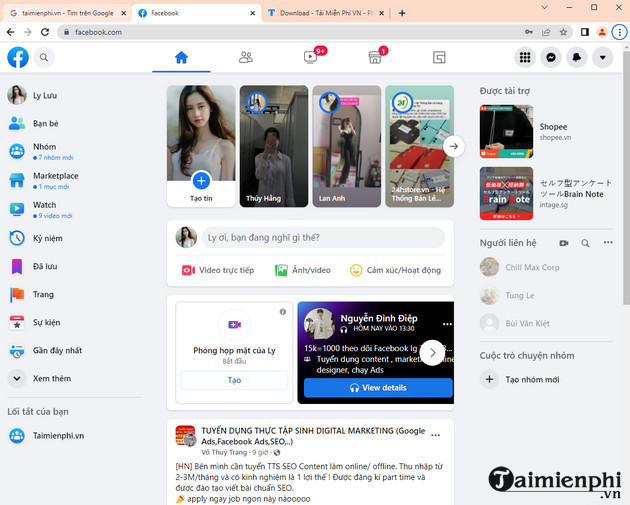The image size is (630, 505).
Task: Click the share page icon
Action: point(546,32)
